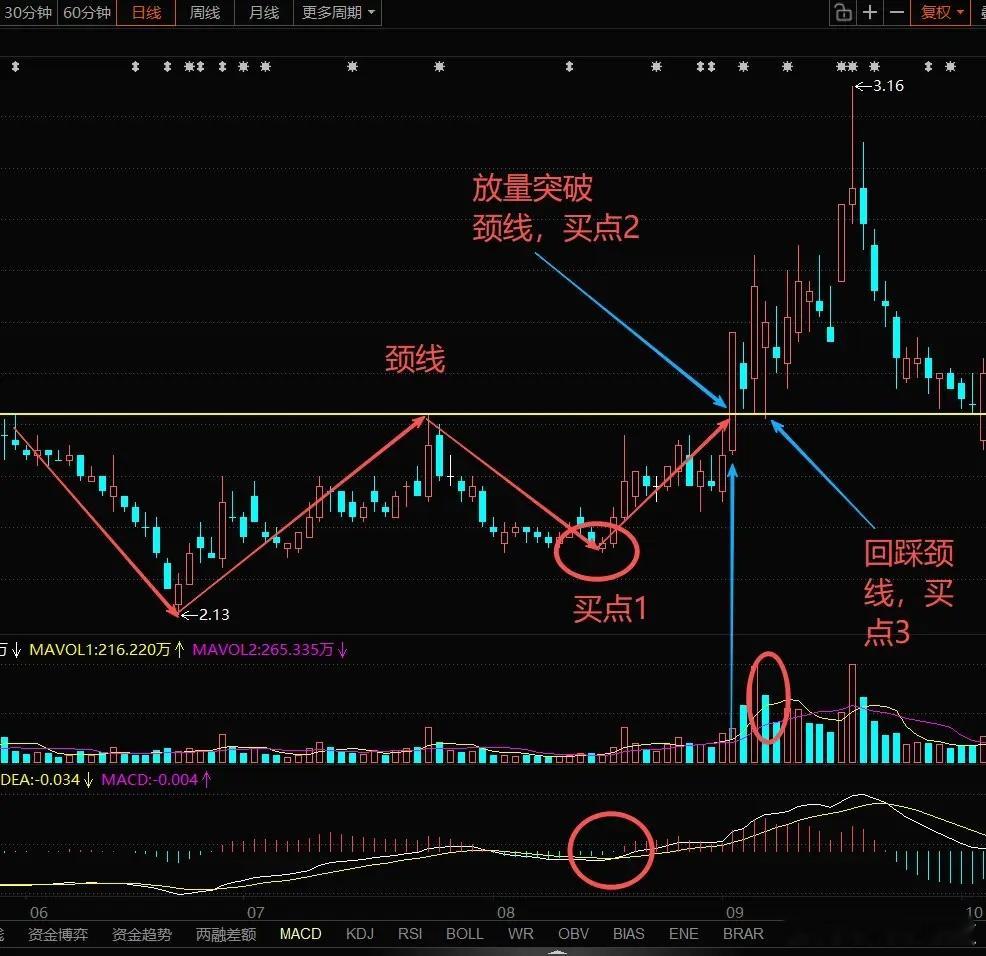Select the WR indicator tab
Viewport: 986px width, 956px height.
(521, 934)
